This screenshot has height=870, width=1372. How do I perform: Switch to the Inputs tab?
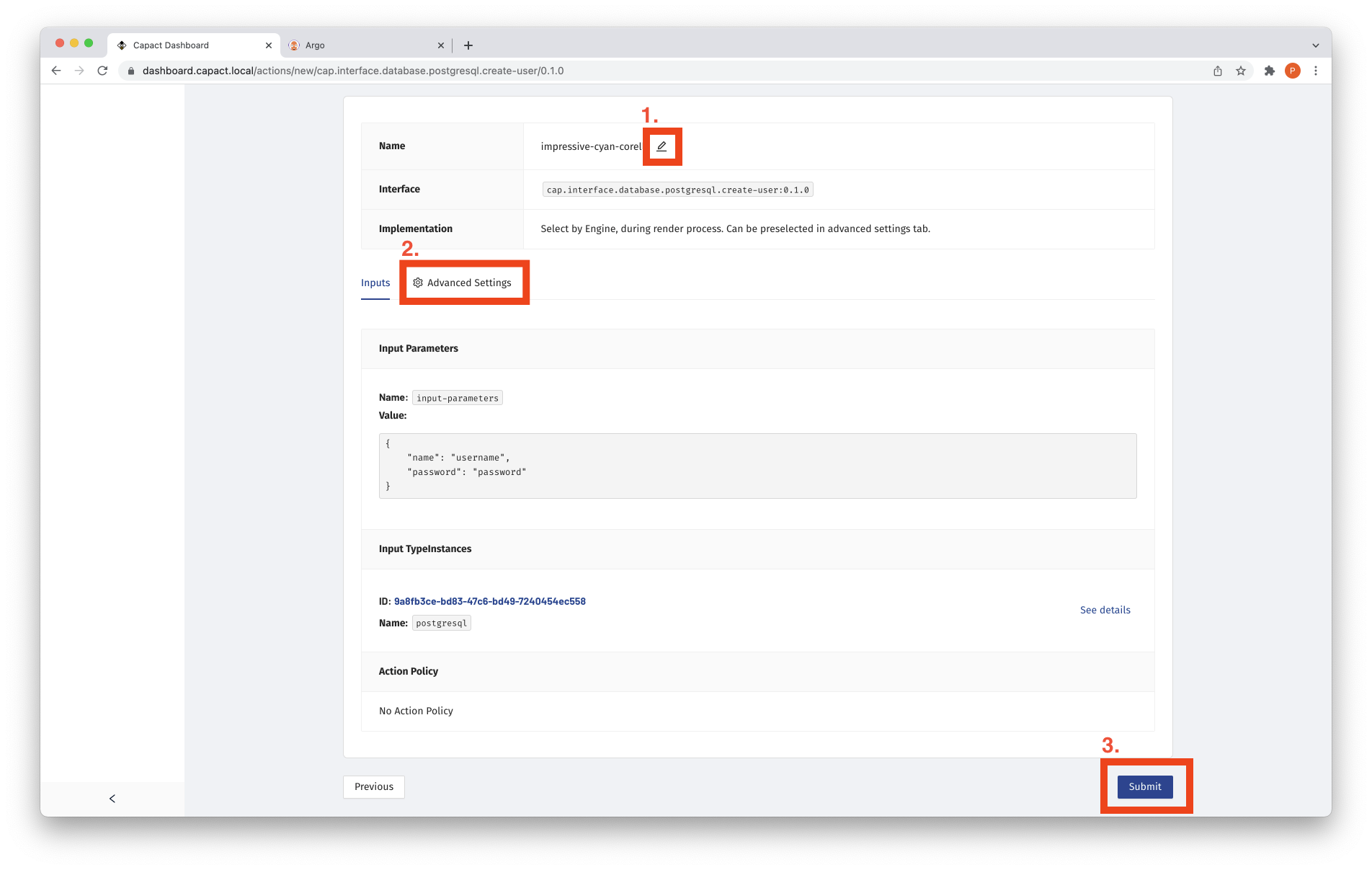click(375, 283)
